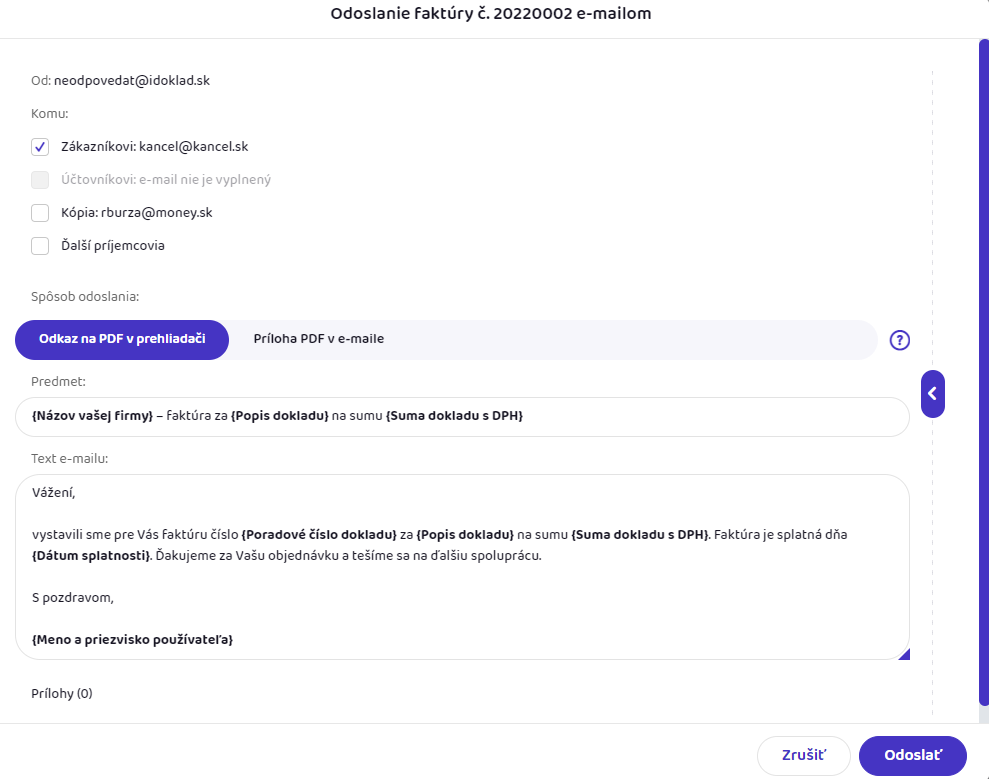Viewport: 989px width, 779px height.
Task: Enable Kópia to rburza@money.sk
Action: pyautogui.click(x=40, y=213)
